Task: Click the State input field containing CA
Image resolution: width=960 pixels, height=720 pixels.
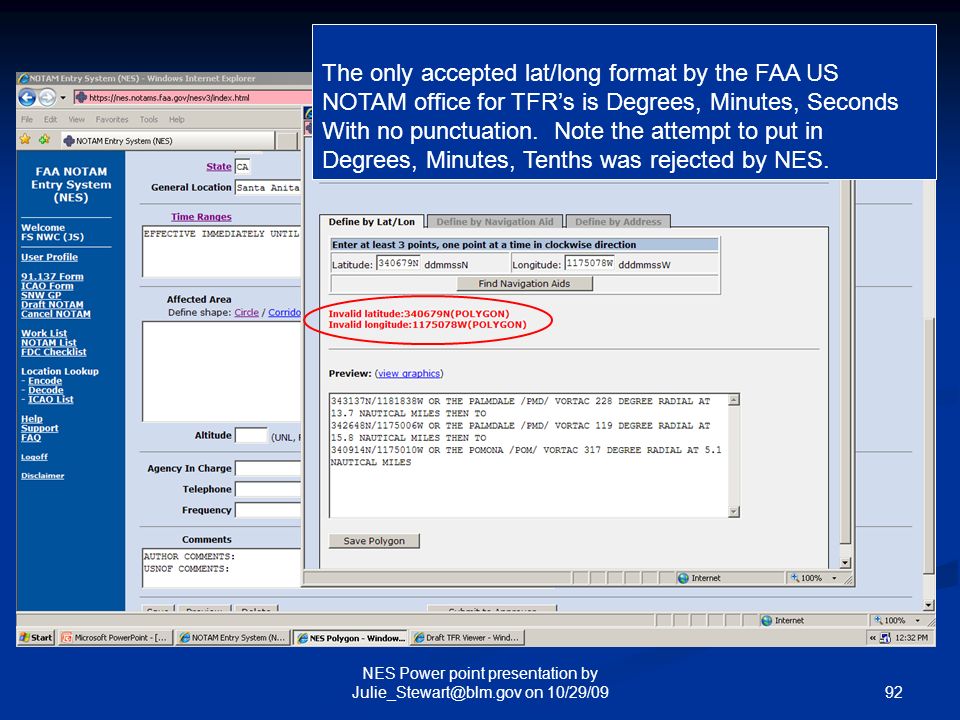Action: coord(243,167)
